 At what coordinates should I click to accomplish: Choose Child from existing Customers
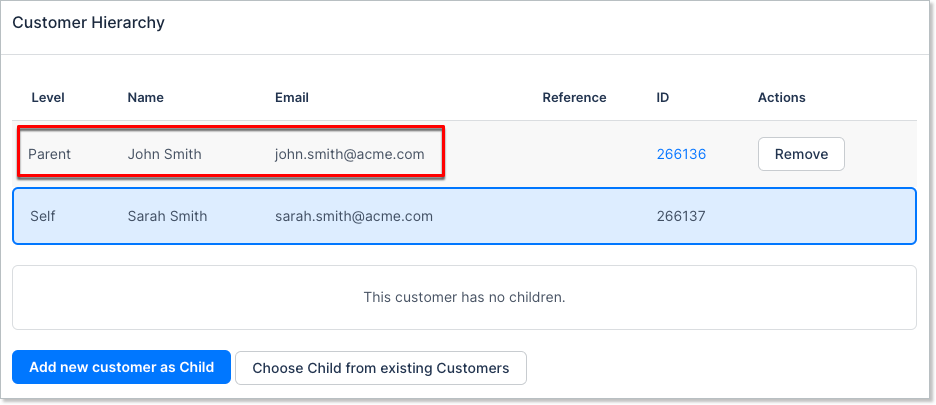point(380,368)
